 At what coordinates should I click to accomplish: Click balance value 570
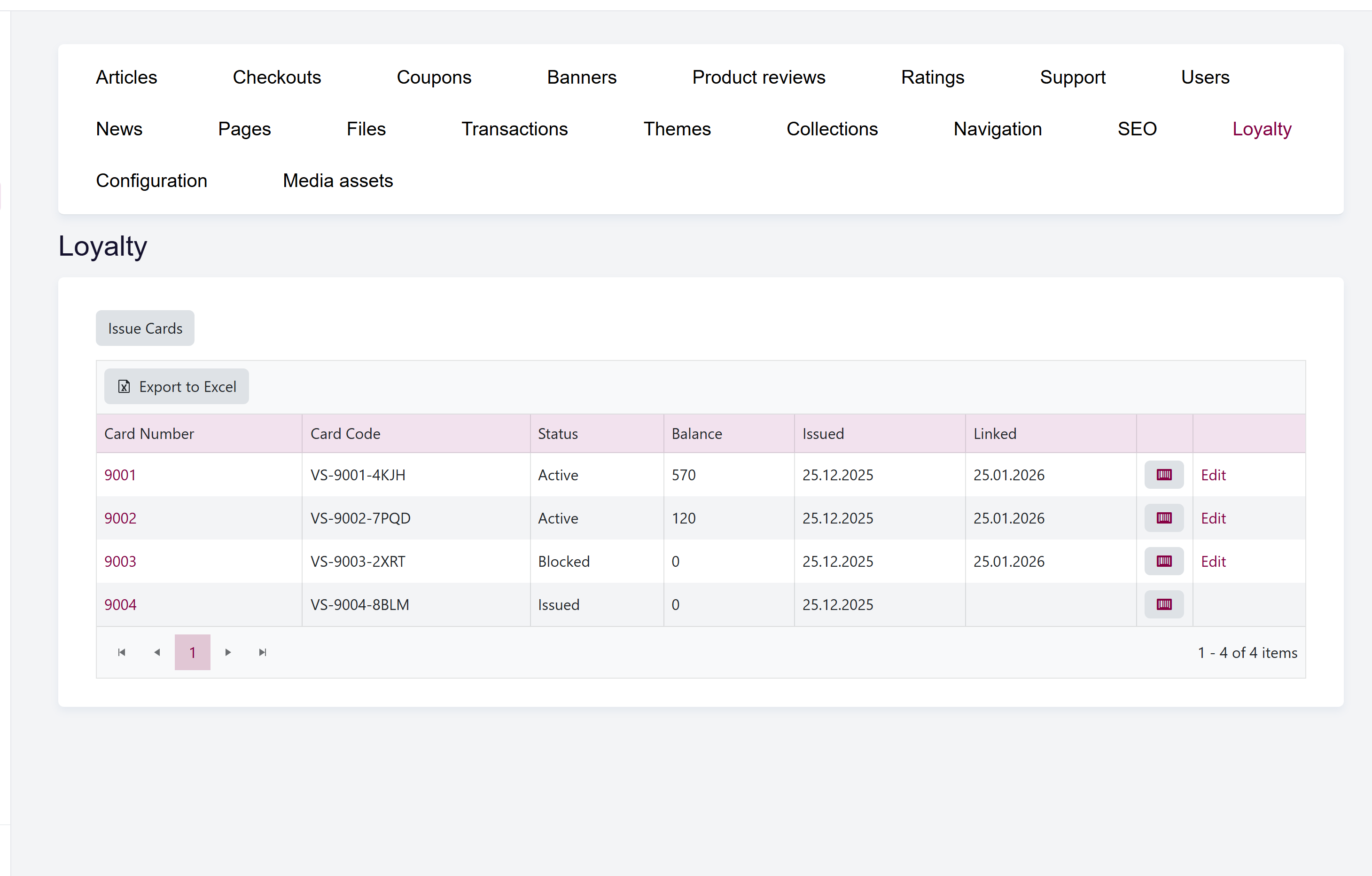(x=684, y=475)
